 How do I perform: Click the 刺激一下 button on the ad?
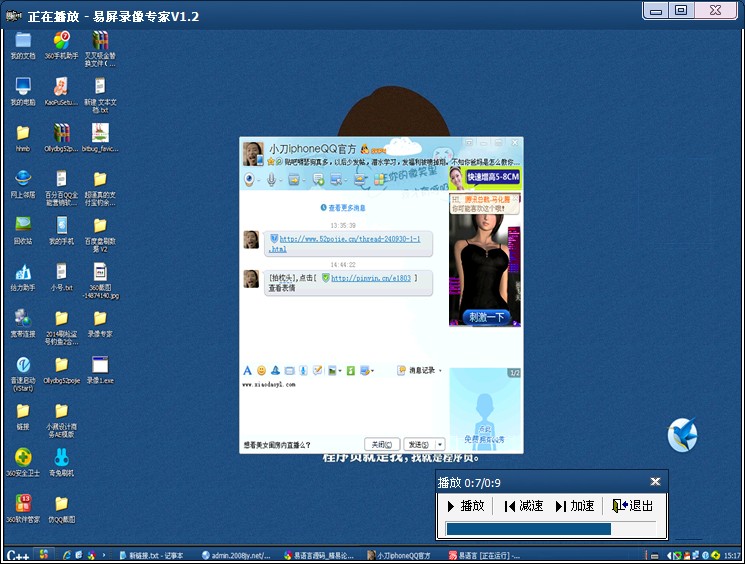(x=486, y=317)
